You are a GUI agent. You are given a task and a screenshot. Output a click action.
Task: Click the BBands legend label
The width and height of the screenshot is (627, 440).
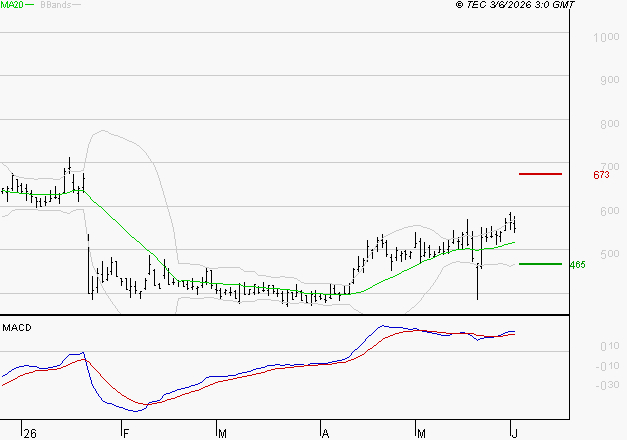[x=56, y=5]
